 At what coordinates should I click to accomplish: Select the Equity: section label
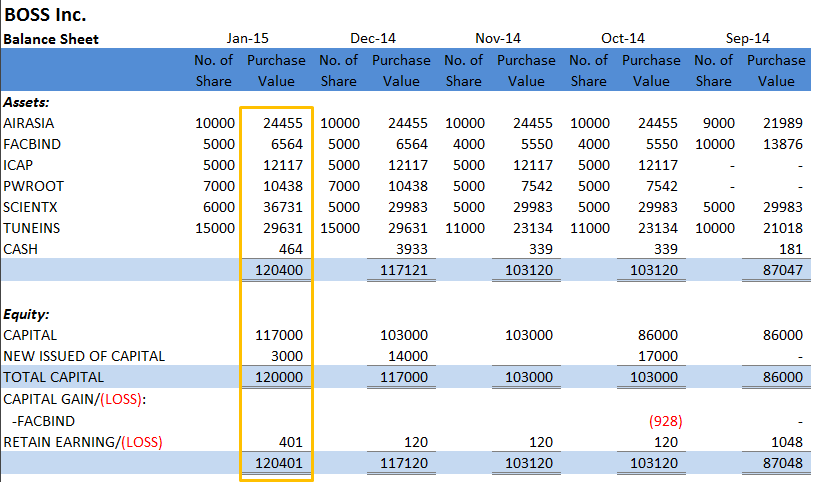pyautogui.click(x=26, y=314)
